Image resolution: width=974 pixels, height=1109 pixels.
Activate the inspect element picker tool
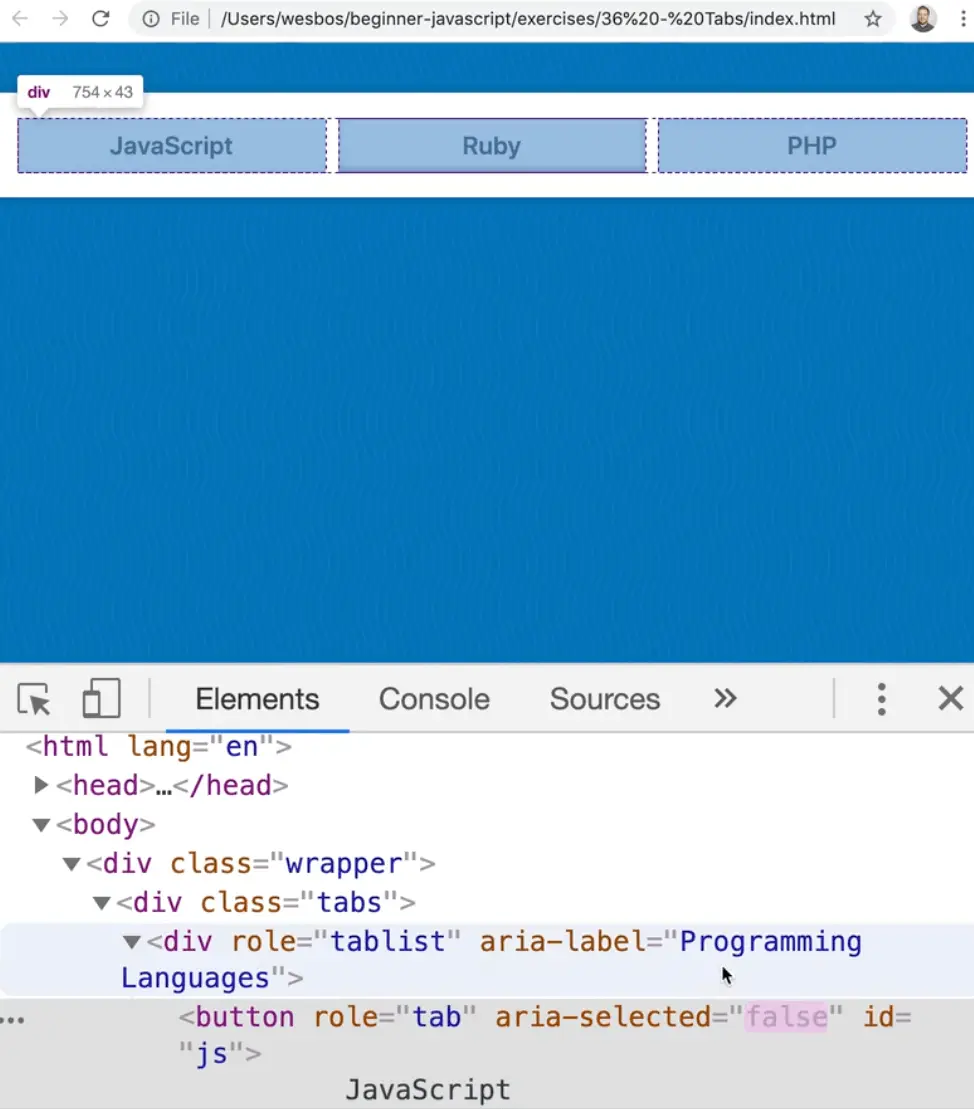tap(35, 699)
